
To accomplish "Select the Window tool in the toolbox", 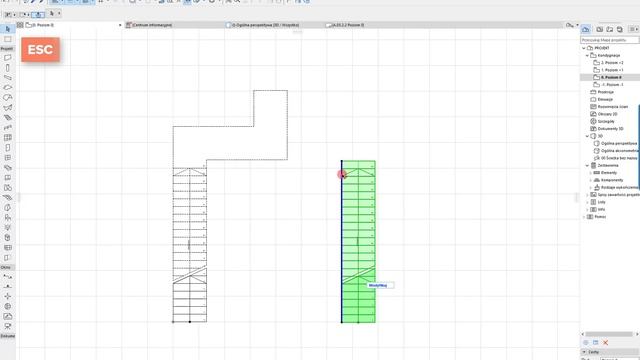I will tap(8, 158).
